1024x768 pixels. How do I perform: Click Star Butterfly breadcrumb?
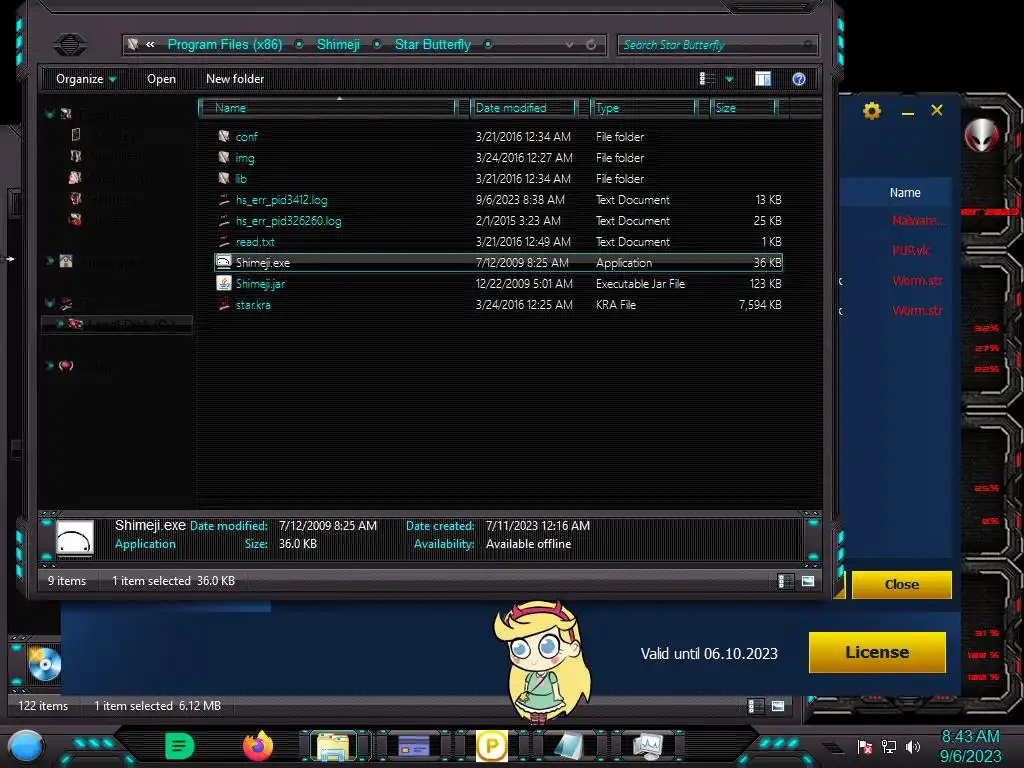(432, 44)
